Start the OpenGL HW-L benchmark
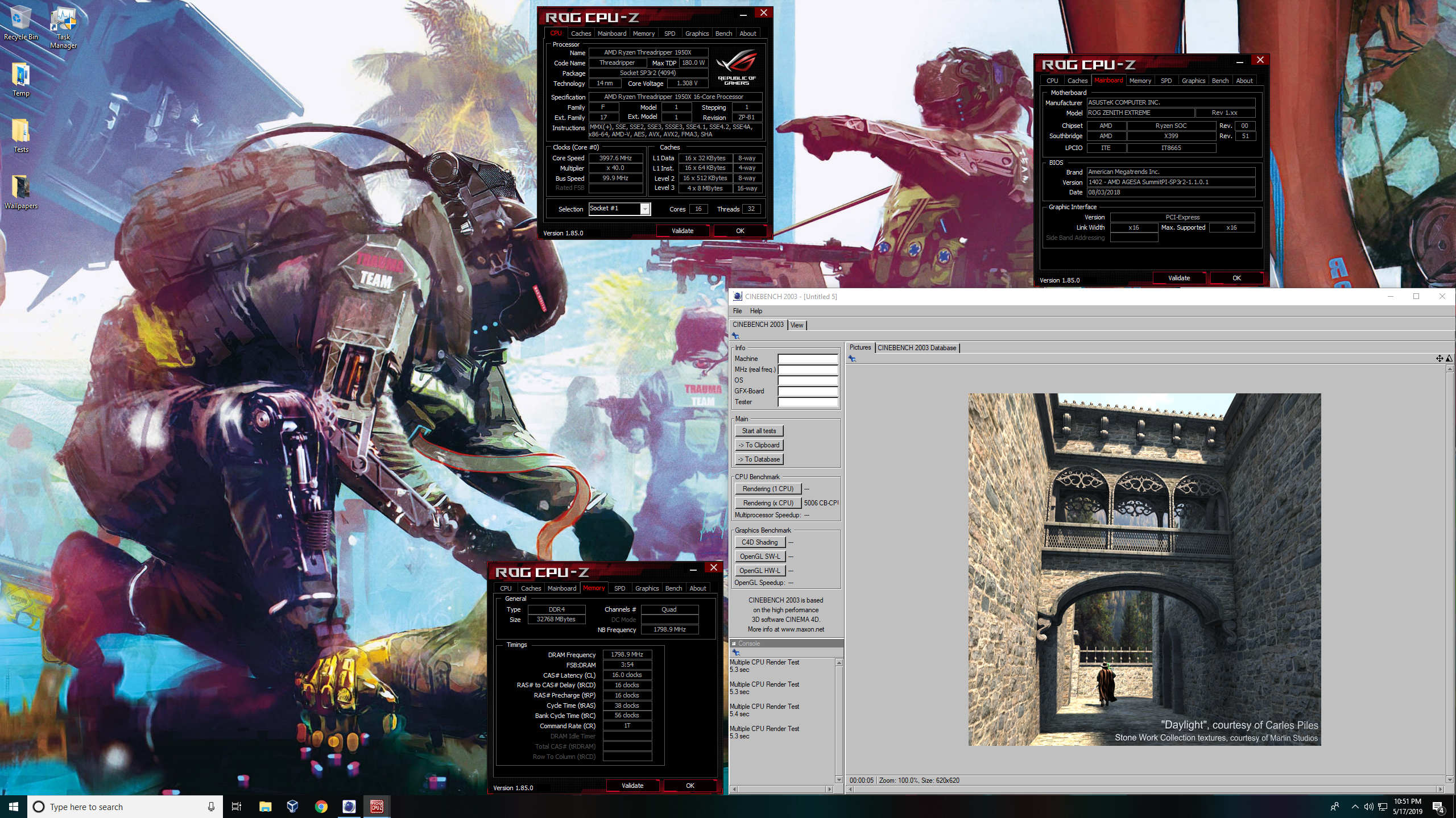The width and height of the screenshot is (1456, 818). [x=760, y=571]
